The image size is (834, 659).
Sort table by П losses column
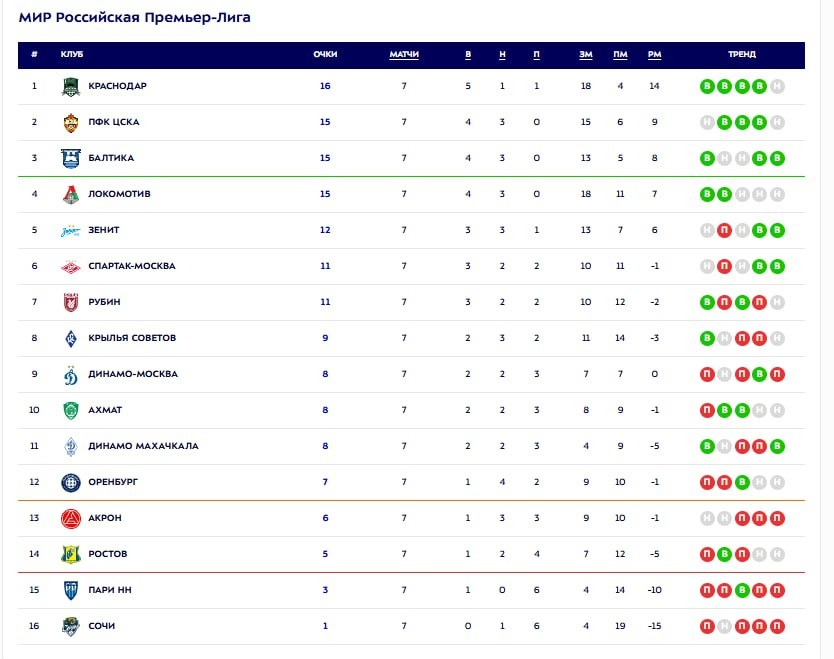[x=536, y=54]
